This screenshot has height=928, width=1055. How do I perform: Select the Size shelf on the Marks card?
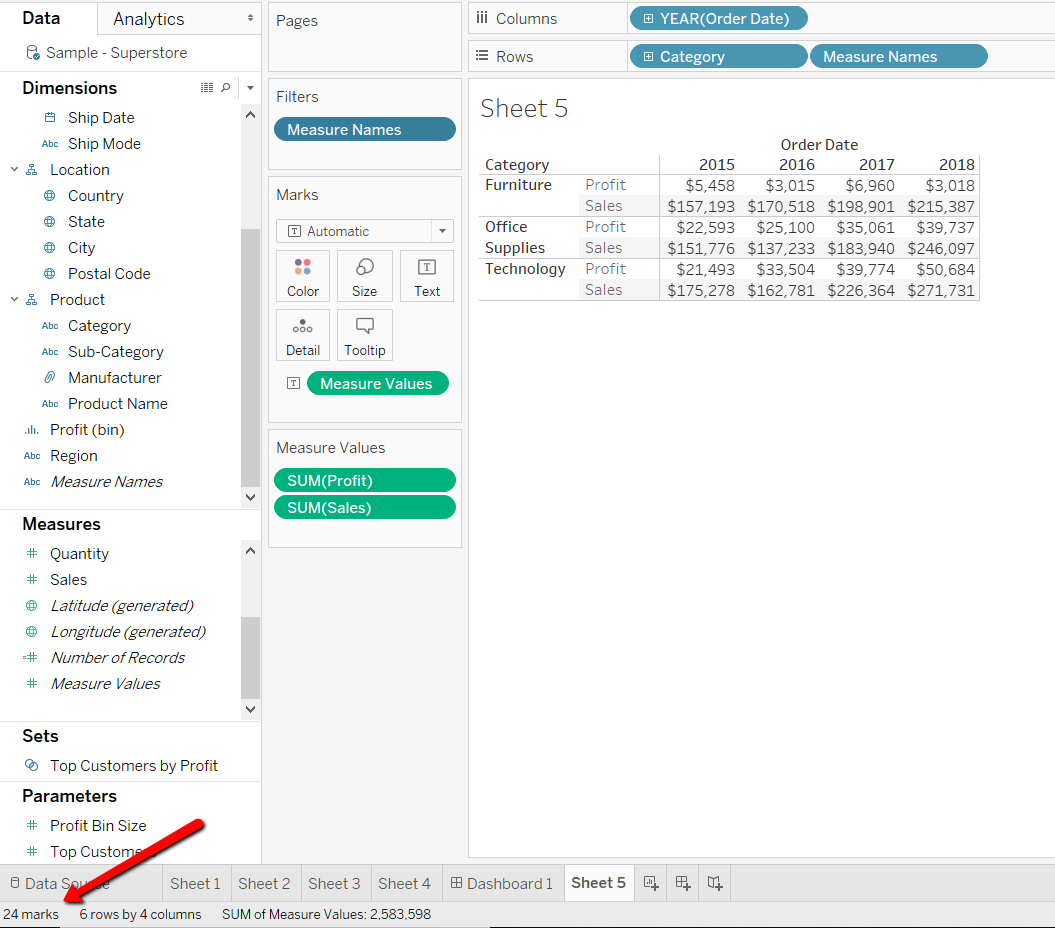[364, 276]
